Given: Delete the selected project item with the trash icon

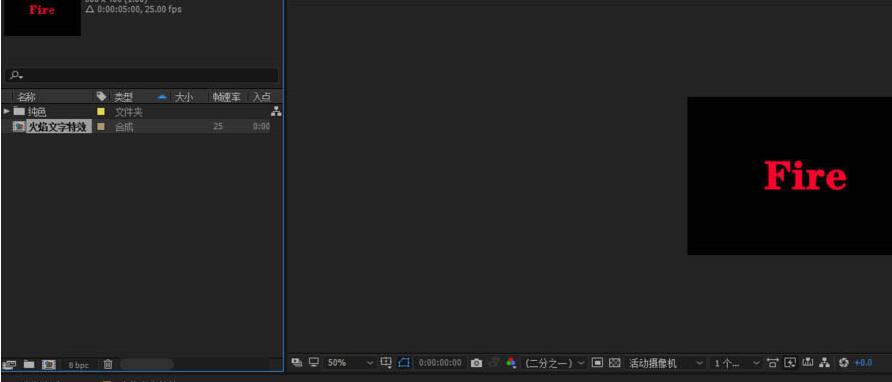Looking at the screenshot, I should [x=108, y=364].
